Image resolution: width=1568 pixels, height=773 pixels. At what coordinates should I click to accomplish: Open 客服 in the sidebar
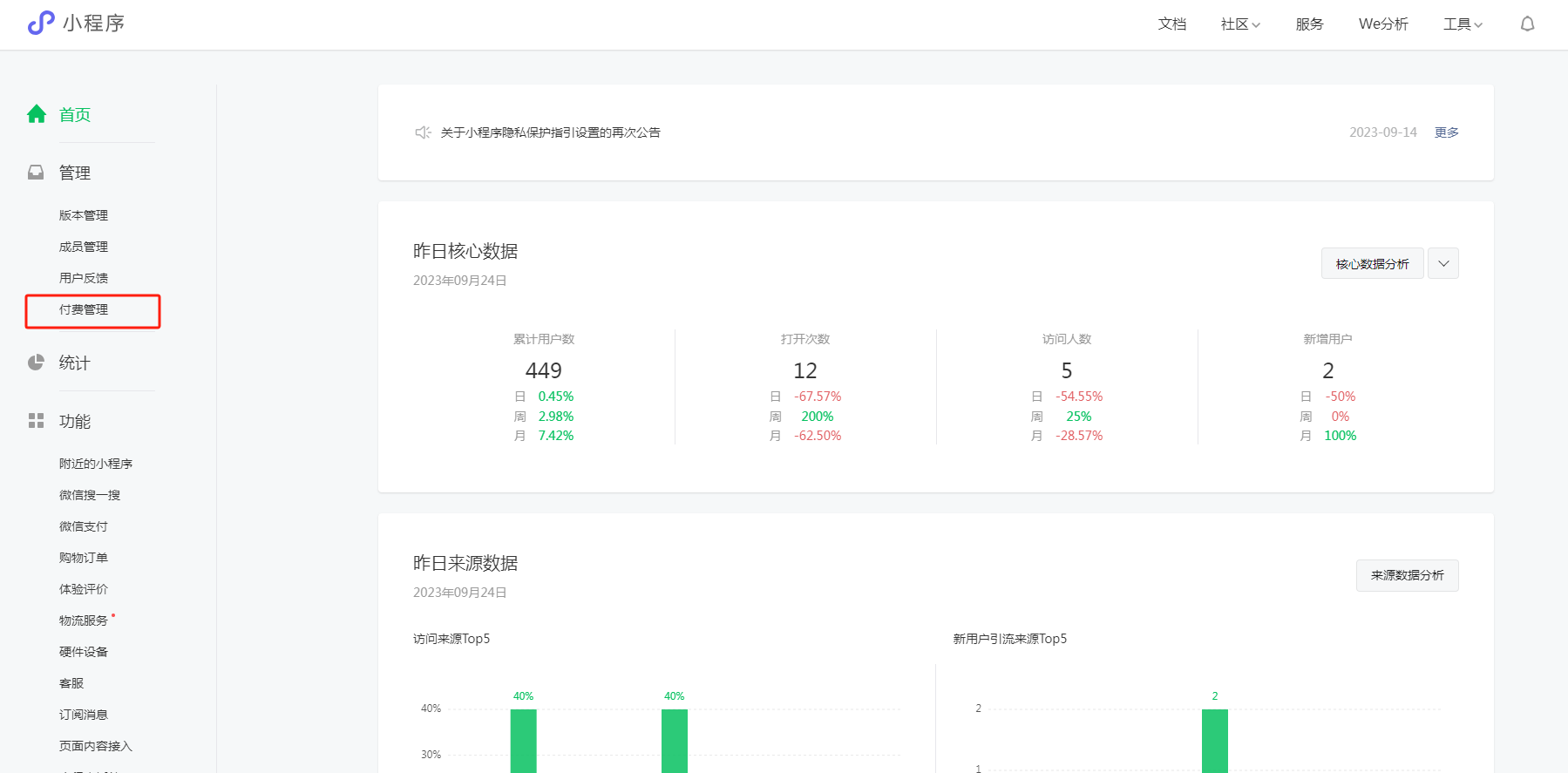pos(71,683)
